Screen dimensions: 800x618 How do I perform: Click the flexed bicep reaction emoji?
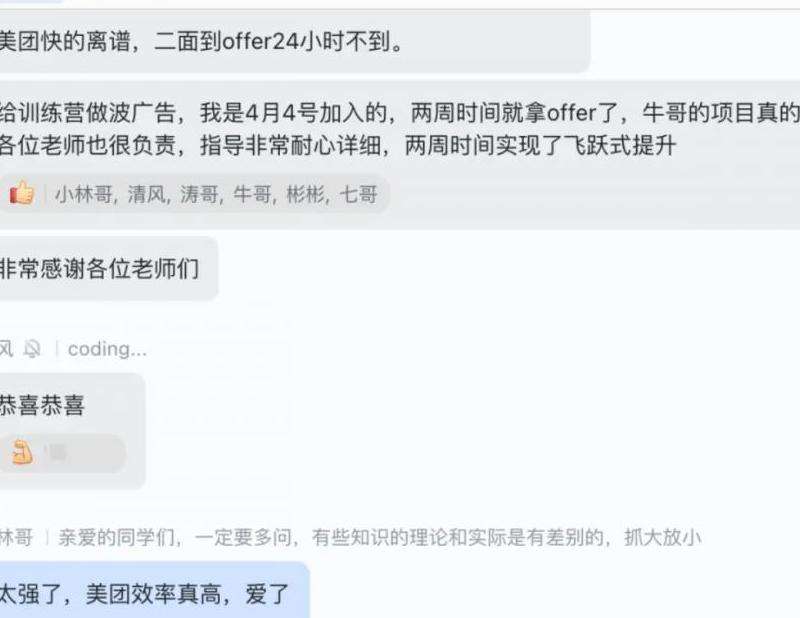point(22,452)
